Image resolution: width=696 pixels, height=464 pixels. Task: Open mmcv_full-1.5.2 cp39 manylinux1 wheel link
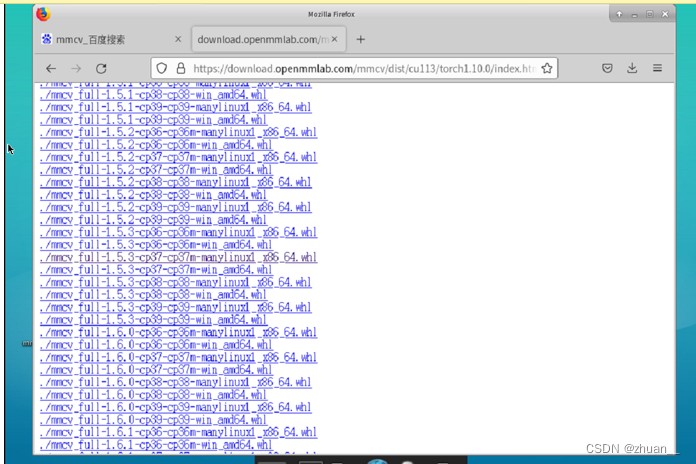click(x=175, y=207)
